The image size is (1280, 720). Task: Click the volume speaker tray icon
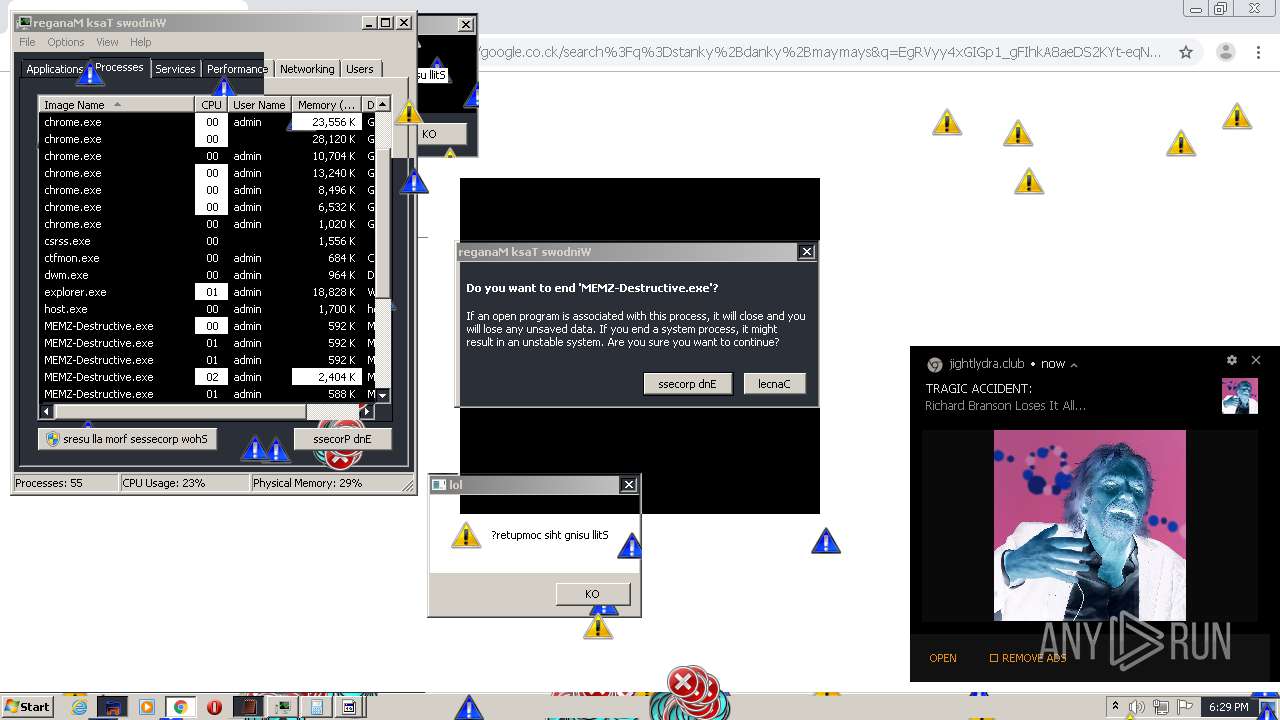[1138, 707]
